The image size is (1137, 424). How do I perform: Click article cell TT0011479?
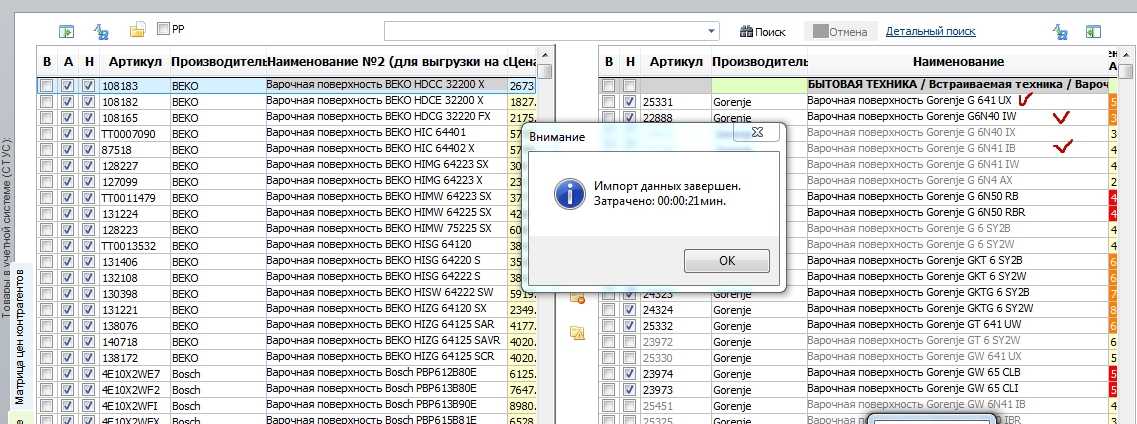click(134, 198)
